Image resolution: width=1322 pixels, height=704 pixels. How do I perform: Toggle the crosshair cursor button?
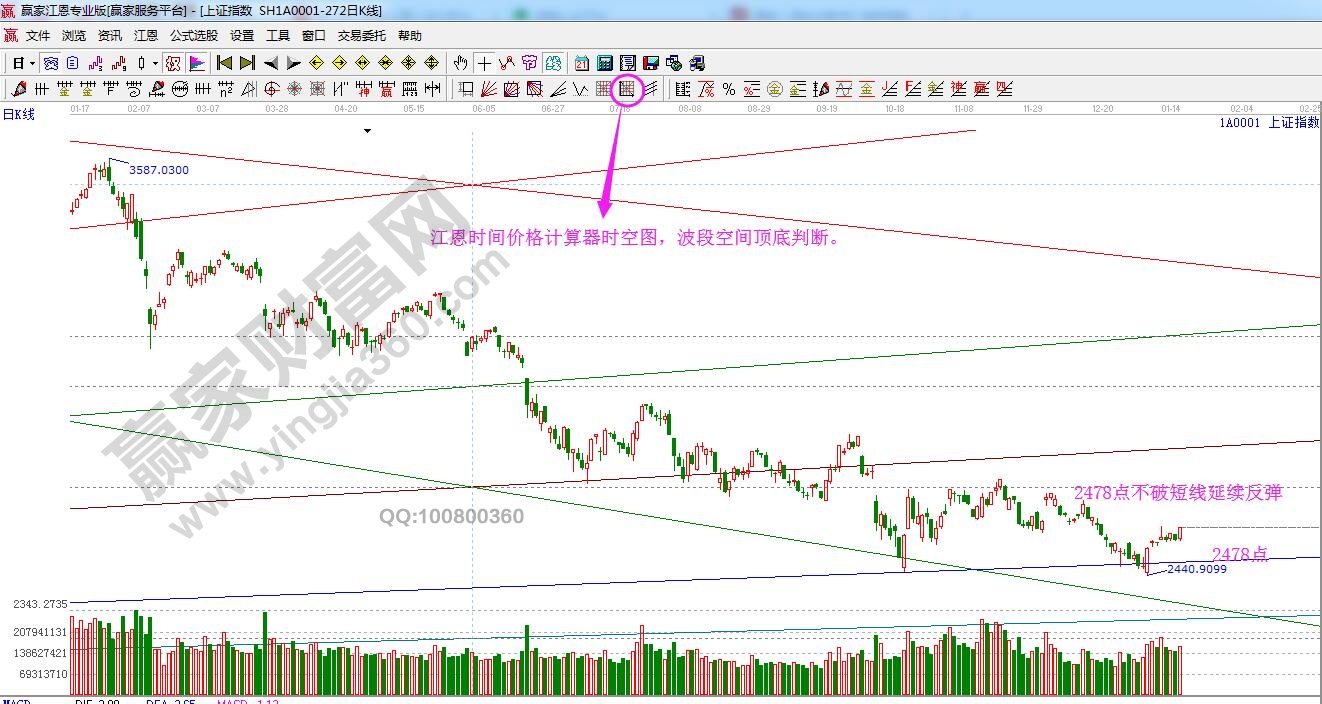484,63
